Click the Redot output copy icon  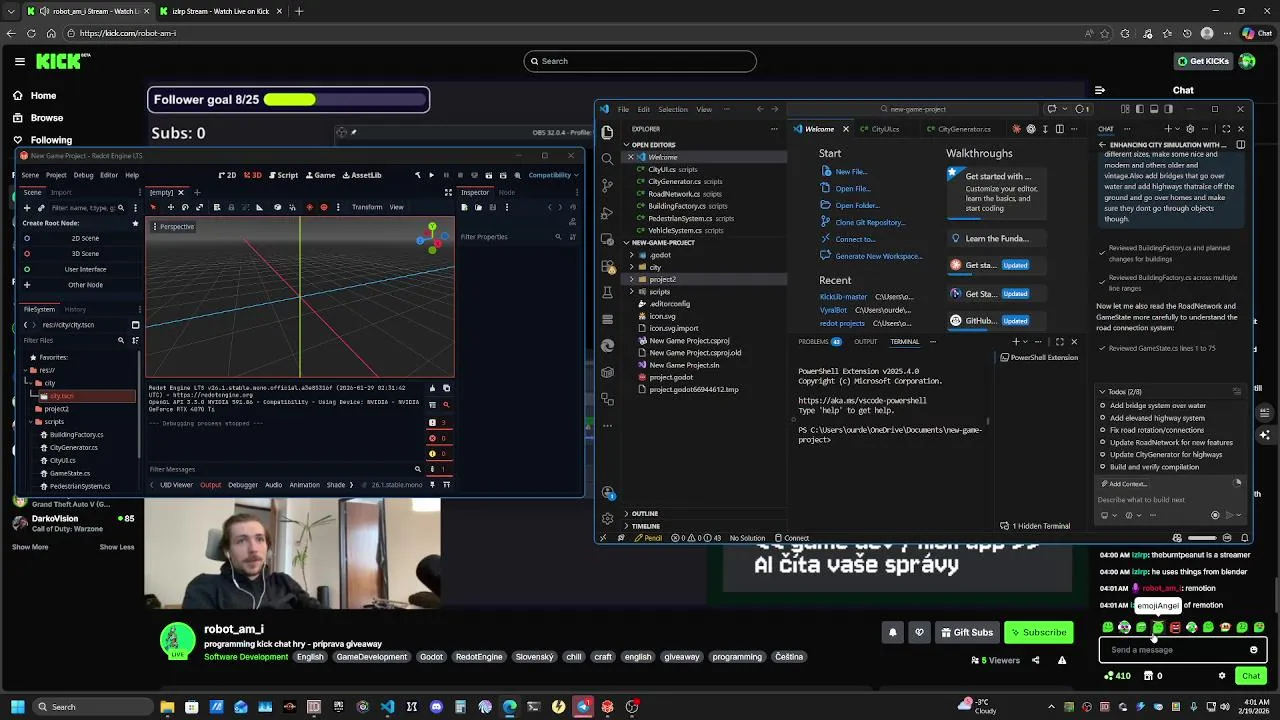coord(446,388)
